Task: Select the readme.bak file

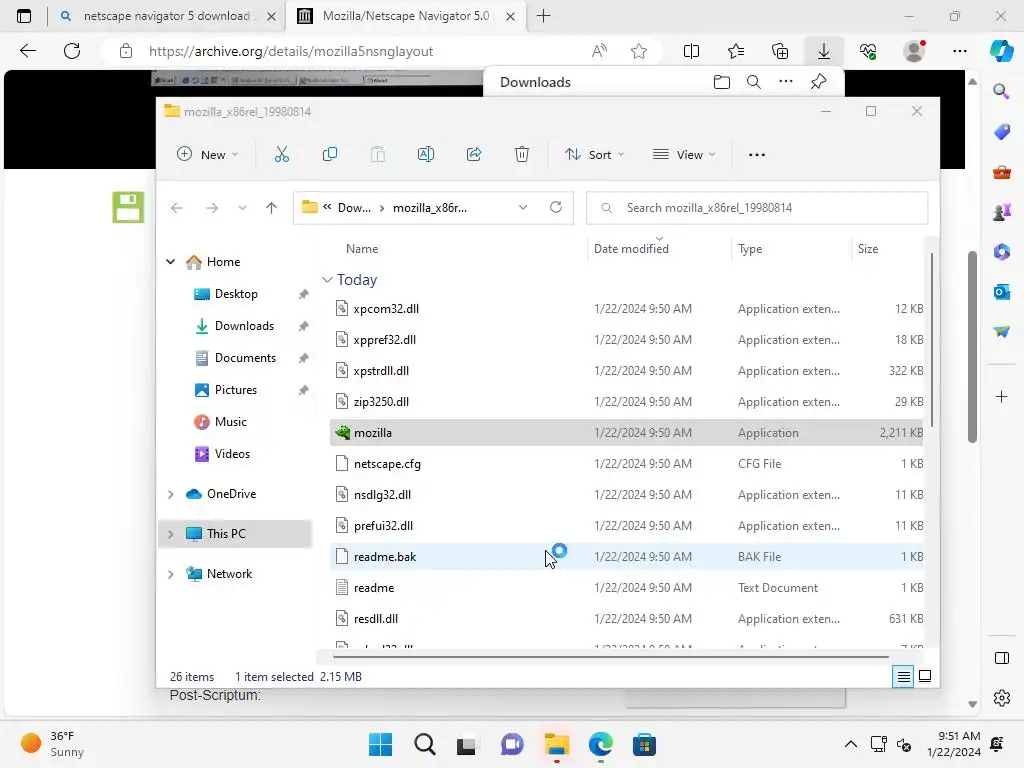Action: point(626,556)
